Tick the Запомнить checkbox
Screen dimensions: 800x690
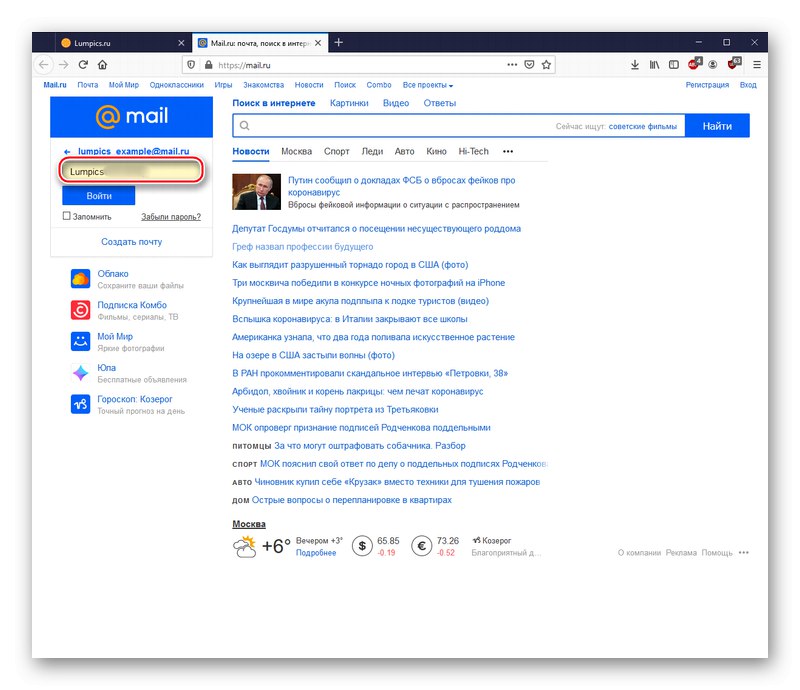[x=66, y=216]
